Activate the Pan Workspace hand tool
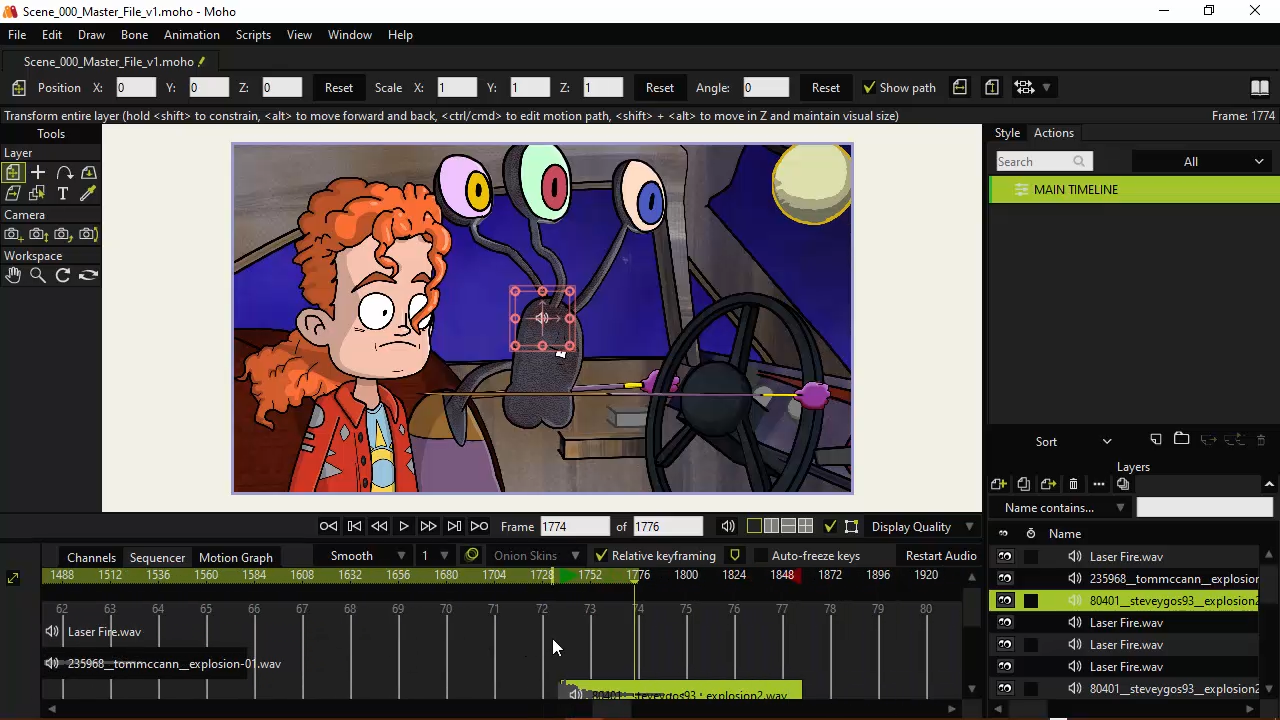This screenshot has height=720, width=1280. point(13,275)
